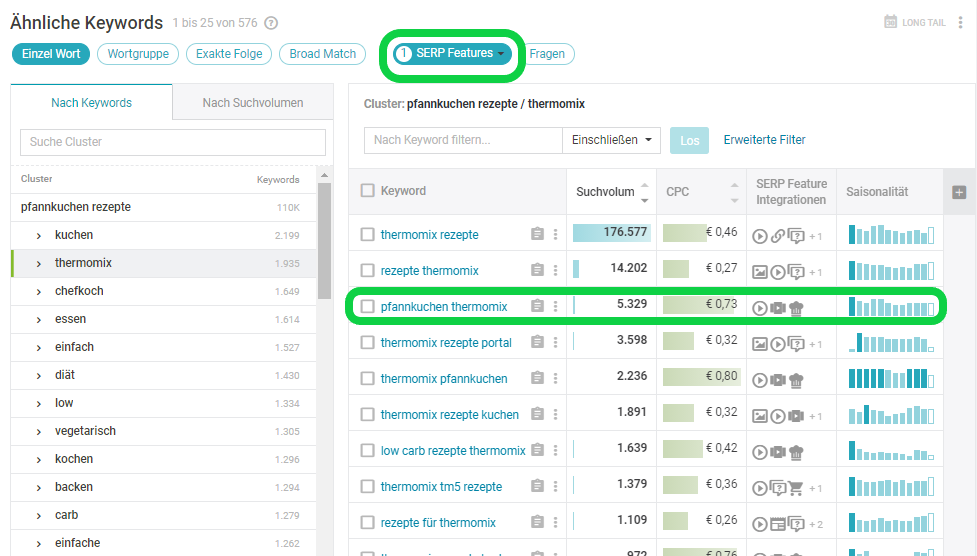Click the Fragen button
Viewport: 977px width, 556px height.
(547, 54)
